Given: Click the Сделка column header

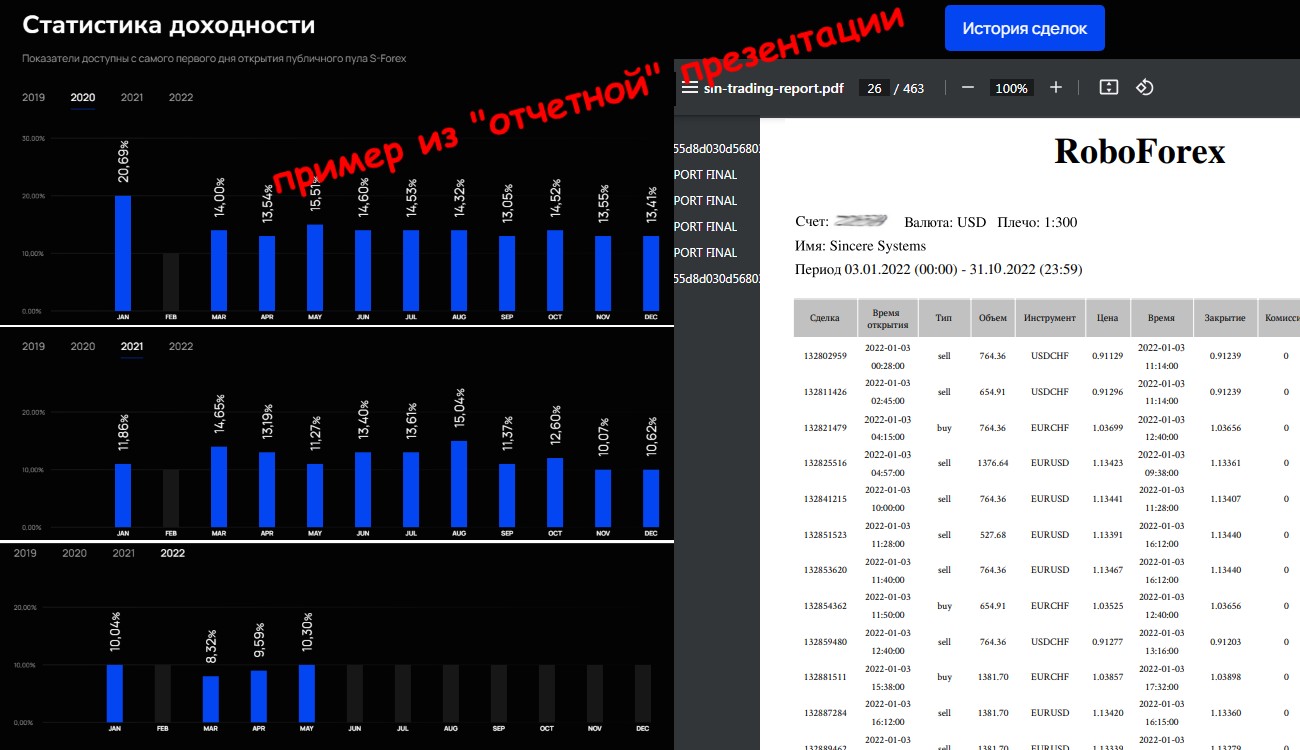Looking at the screenshot, I should [825, 317].
